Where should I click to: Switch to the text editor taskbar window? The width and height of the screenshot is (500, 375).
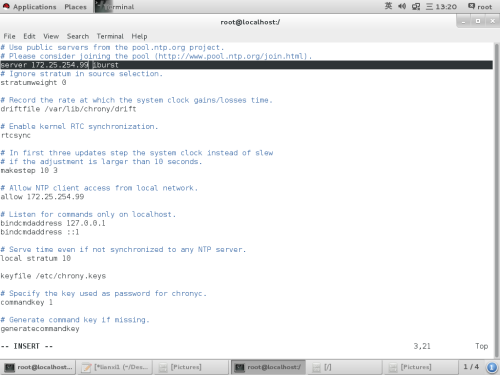(115, 367)
